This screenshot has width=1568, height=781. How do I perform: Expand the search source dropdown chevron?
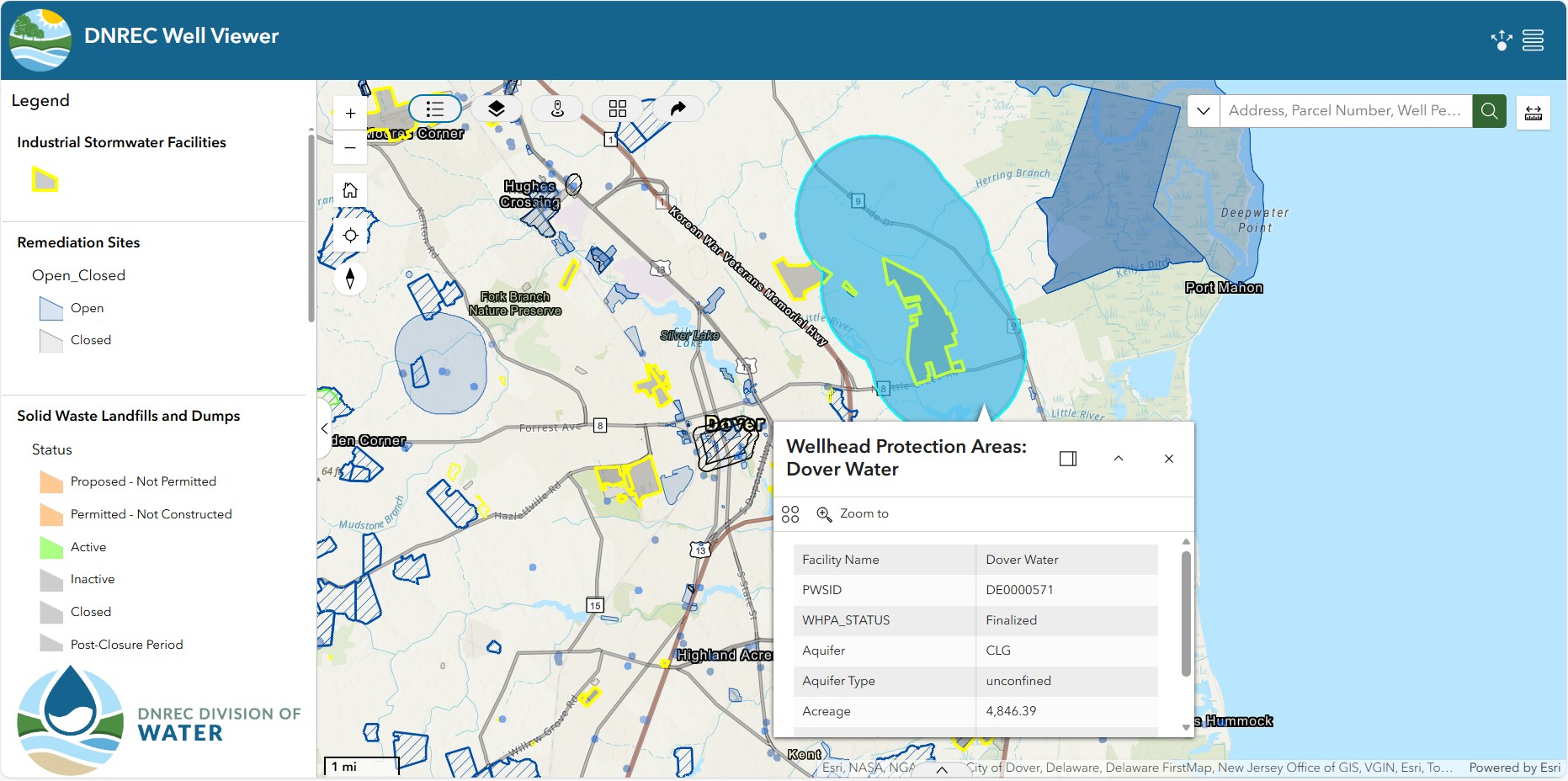[1204, 111]
